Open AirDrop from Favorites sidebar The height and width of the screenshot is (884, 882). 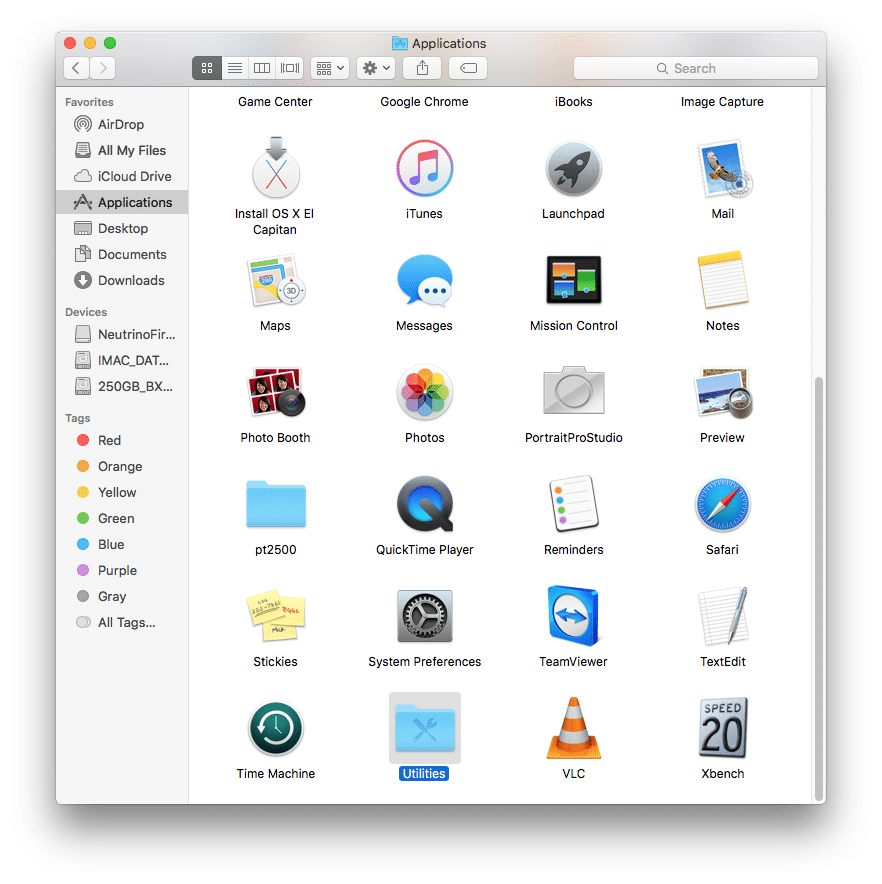(x=120, y=124)
